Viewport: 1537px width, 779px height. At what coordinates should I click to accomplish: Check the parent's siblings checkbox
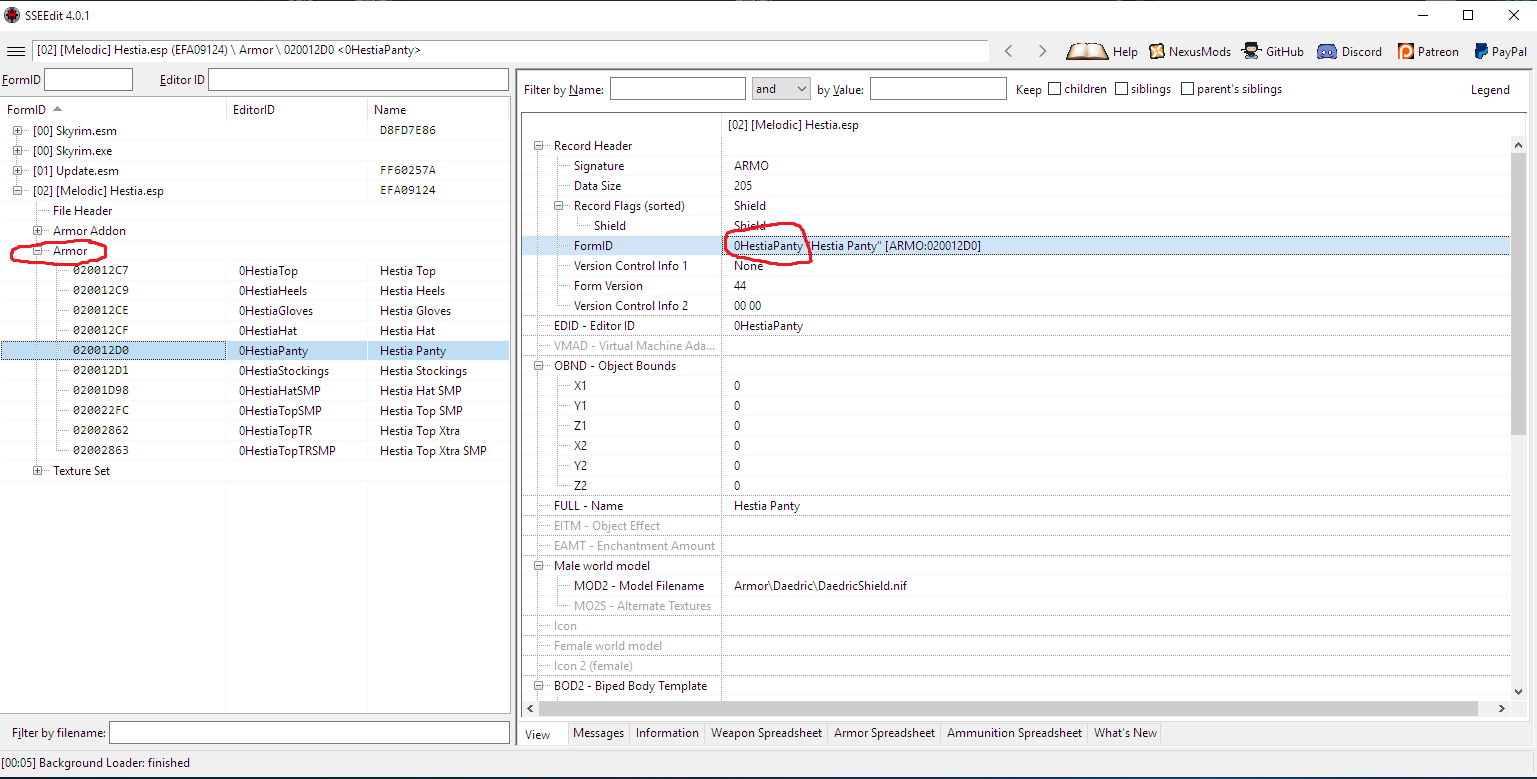coord(1187,89)
